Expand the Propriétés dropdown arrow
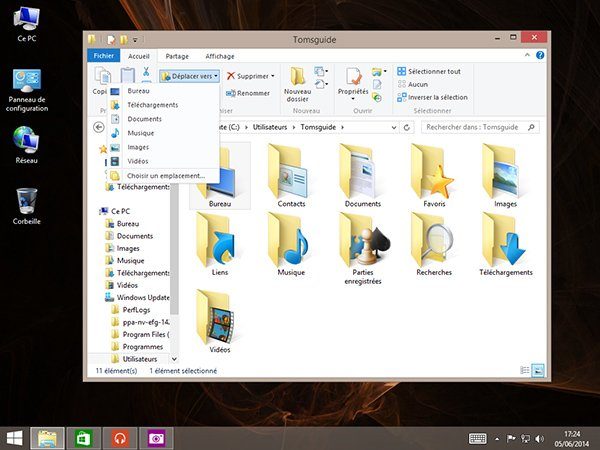The image size is (600, 450). (x=353, y=99)
